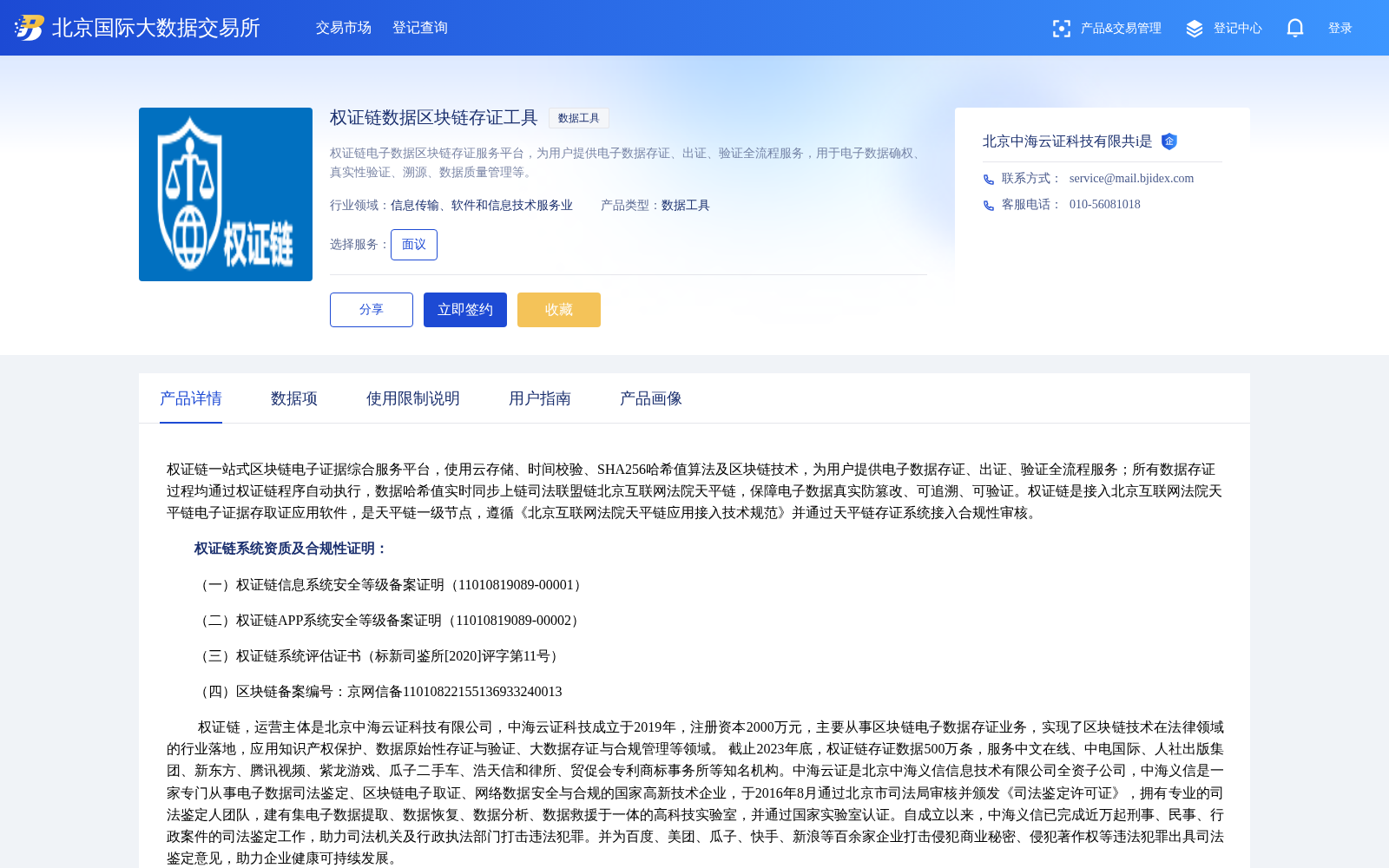1389x868 pixels.
Task: Click the 登记中心 layers icon
Action: 1195,29
